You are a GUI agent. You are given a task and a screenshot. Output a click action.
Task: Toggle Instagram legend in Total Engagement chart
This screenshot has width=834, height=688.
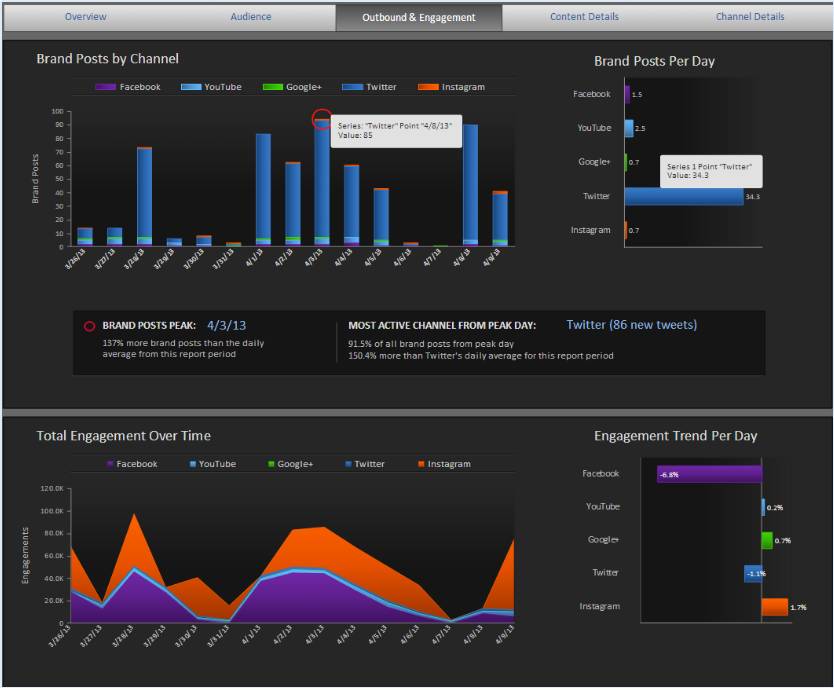[444, 464]
